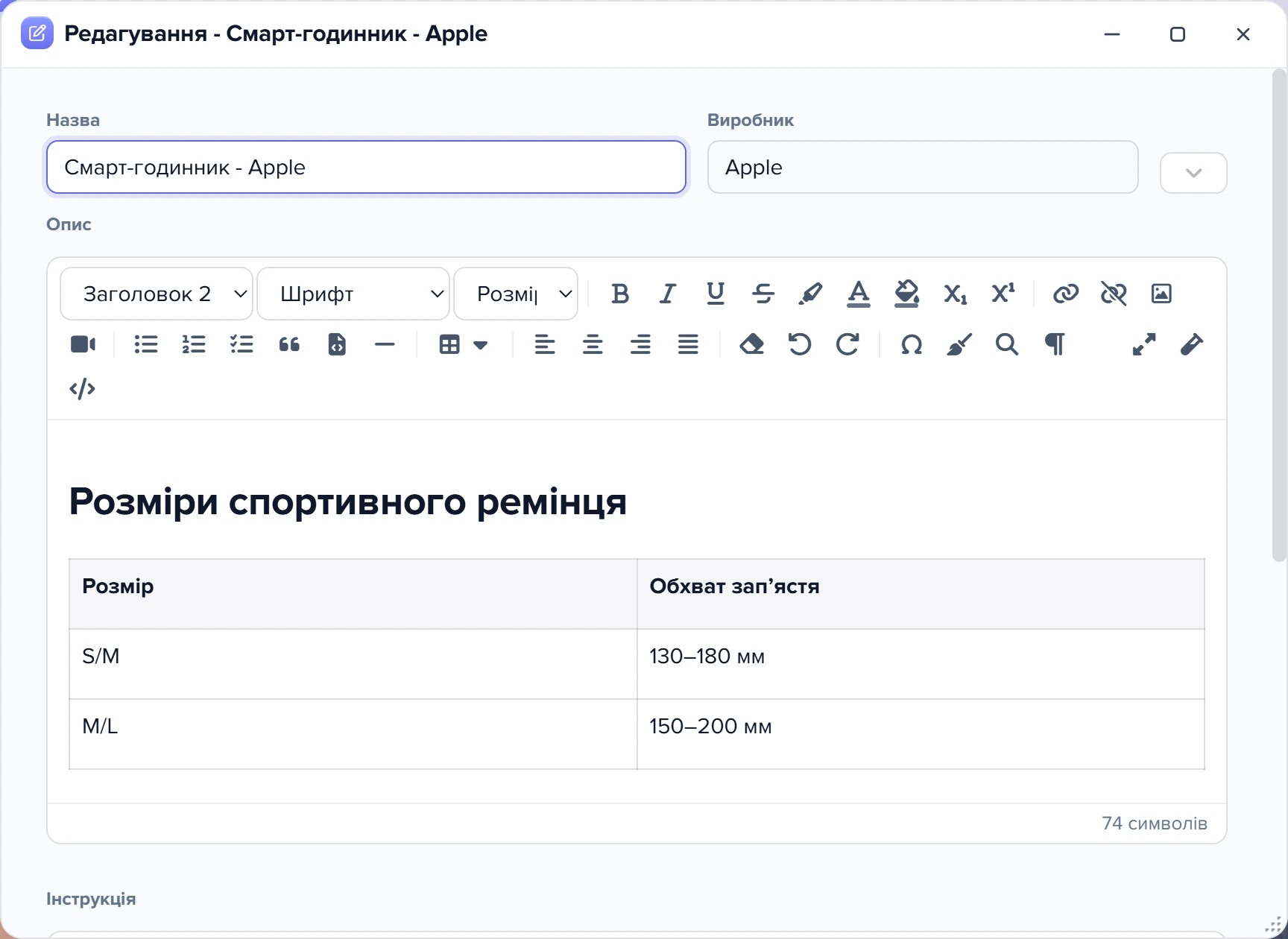
Task: Create a numbered list
Action: point(194,344)
